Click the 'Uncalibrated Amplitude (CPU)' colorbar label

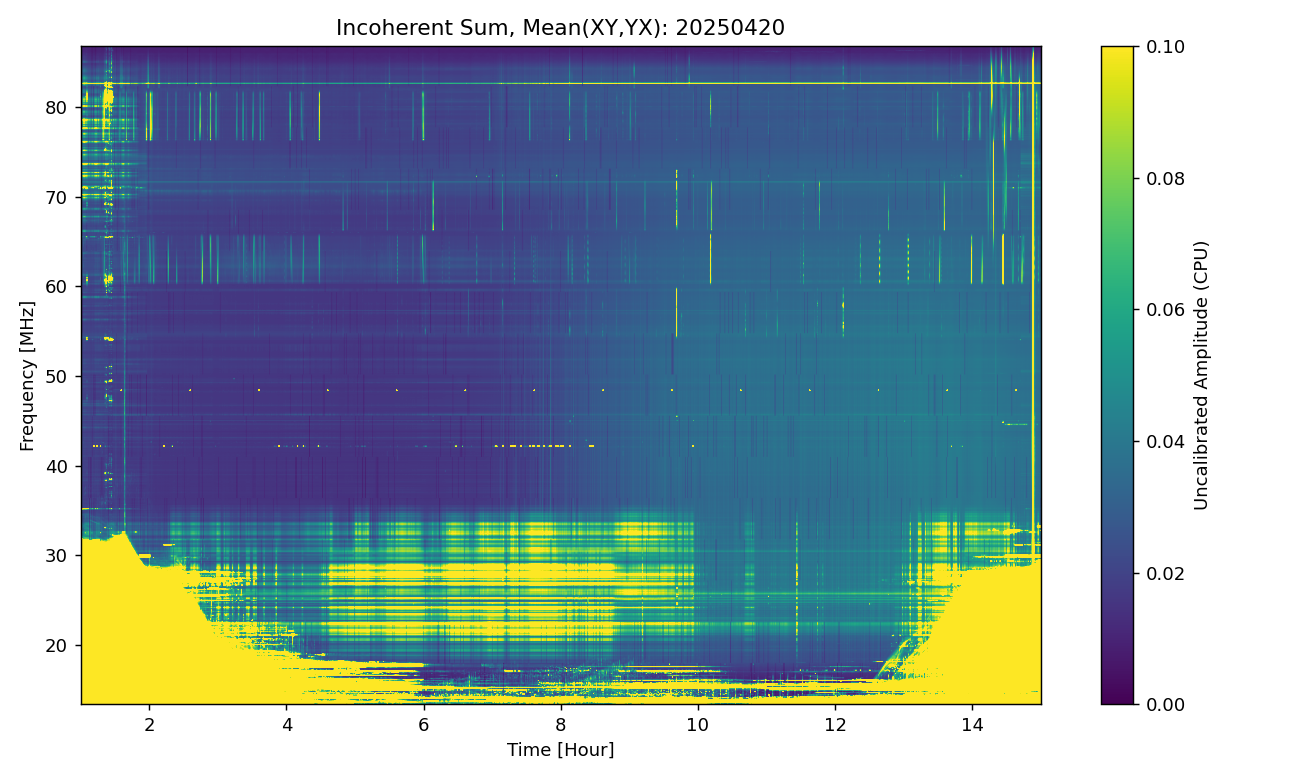[x=1201, y=376]
